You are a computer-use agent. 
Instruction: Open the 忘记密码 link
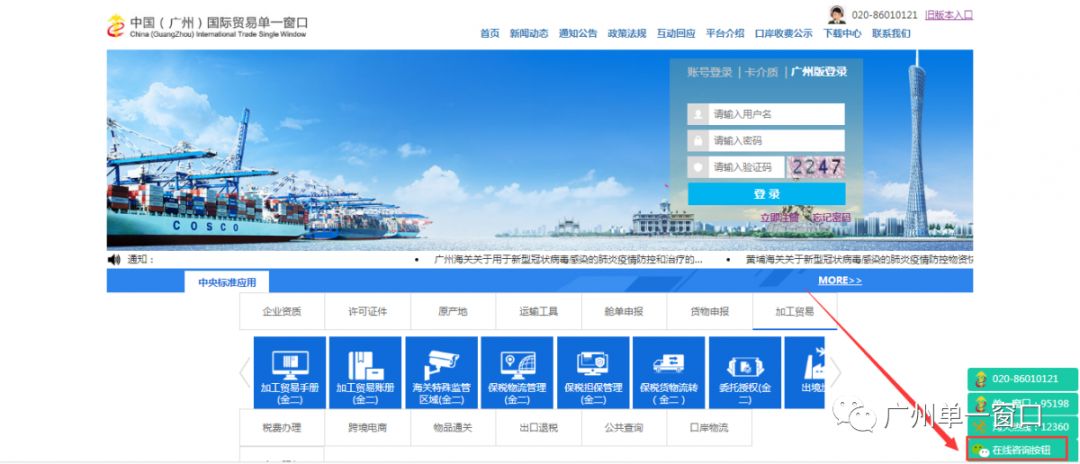click(x=831, y=218)
